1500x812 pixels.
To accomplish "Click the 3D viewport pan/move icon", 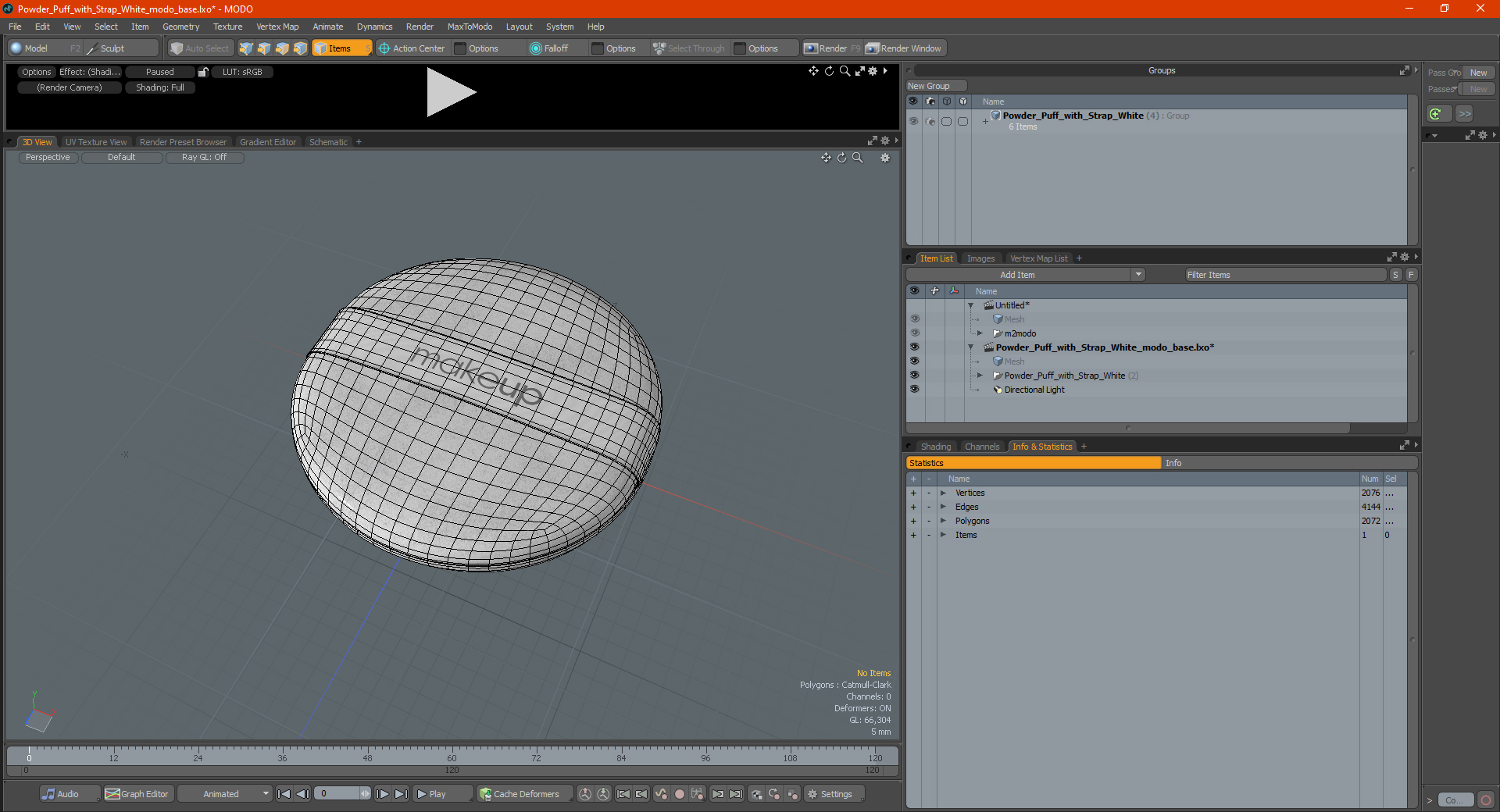I will 826,158.
